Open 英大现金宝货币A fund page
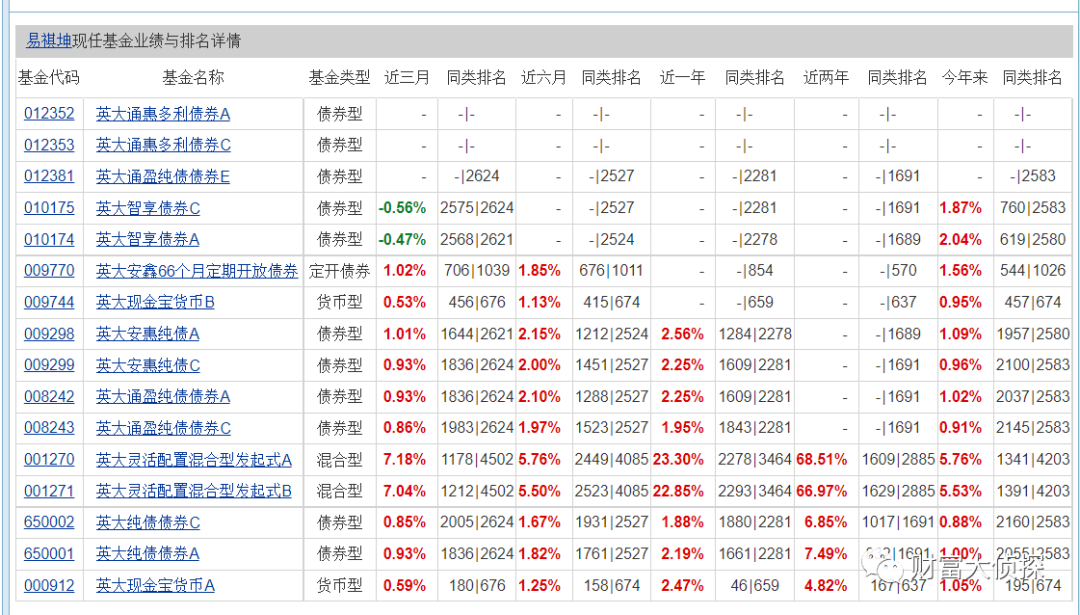Image resolution: width=1080 pixels, height=615 pixels. (x=155, y=585)
